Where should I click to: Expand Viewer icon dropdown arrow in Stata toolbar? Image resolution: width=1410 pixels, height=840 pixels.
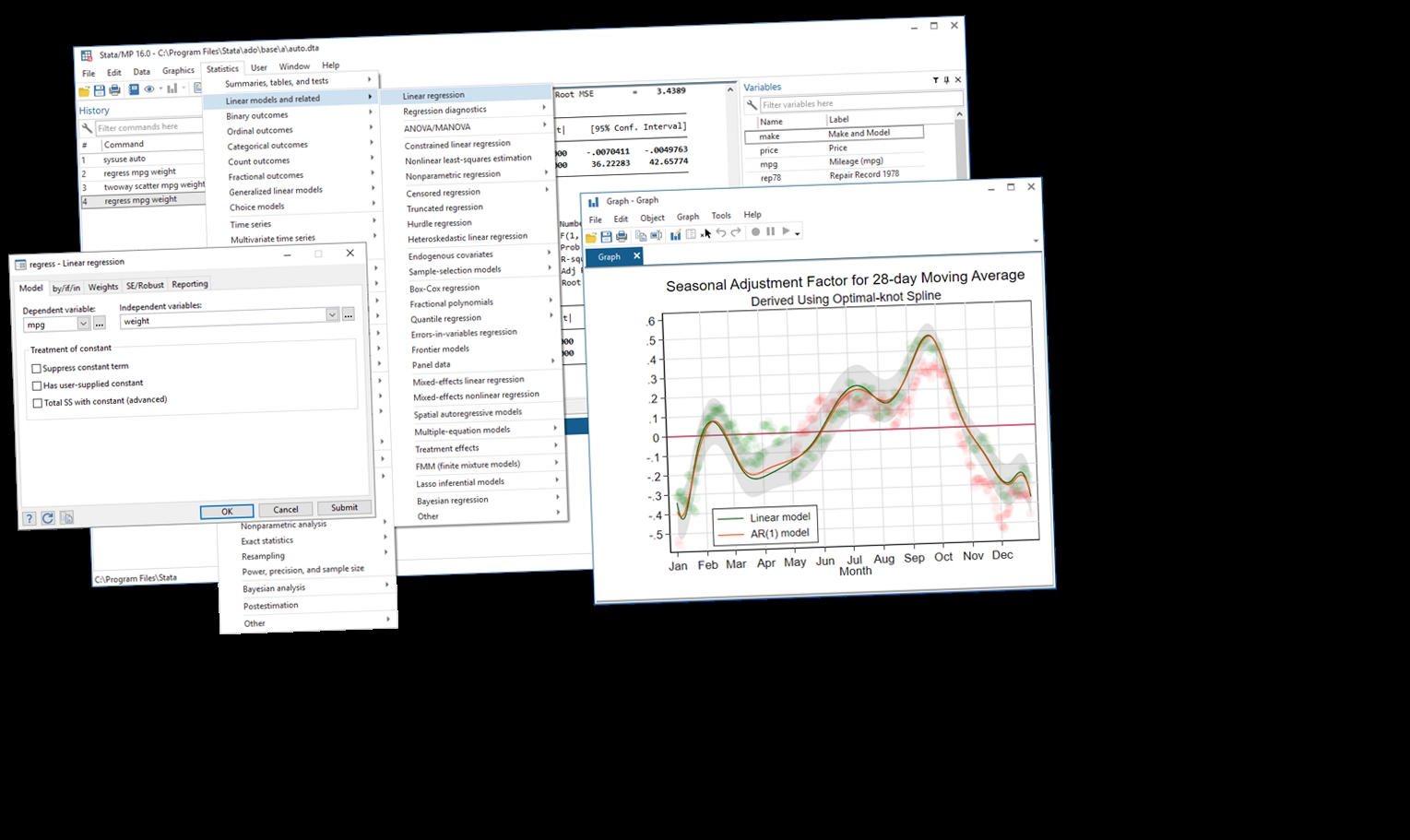click(160, 89)
